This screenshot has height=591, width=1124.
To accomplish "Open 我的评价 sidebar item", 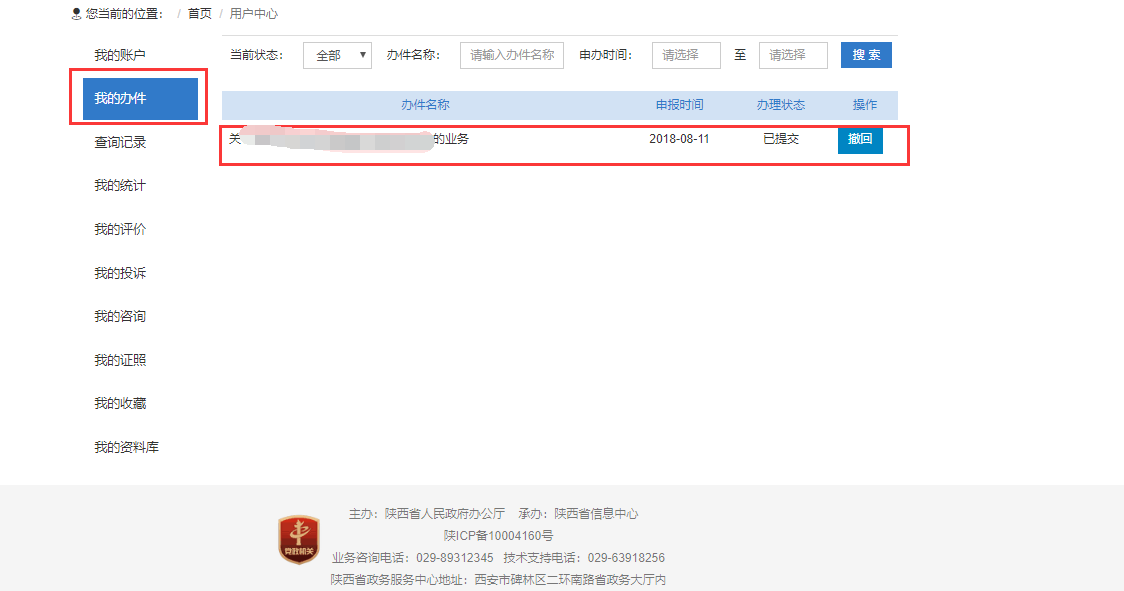I will [x=120, y=230].
